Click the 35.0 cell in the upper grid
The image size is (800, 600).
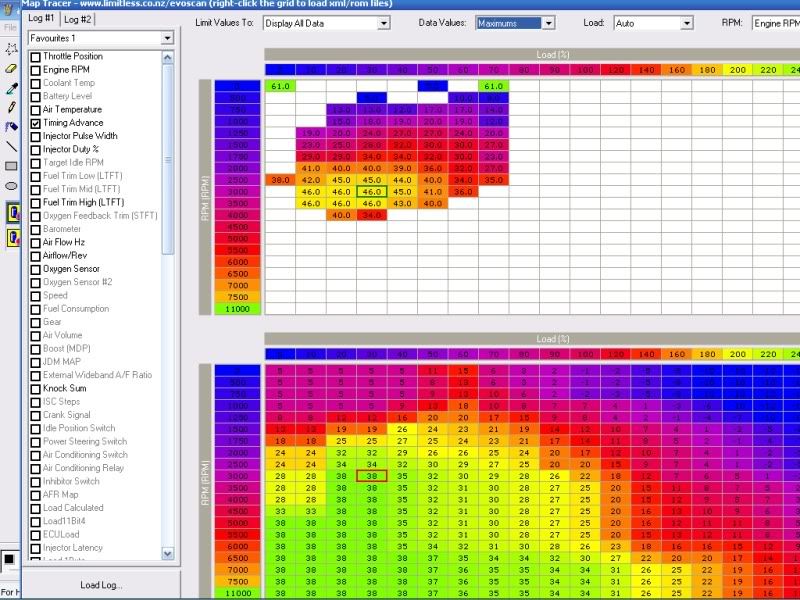coord(493,180)
